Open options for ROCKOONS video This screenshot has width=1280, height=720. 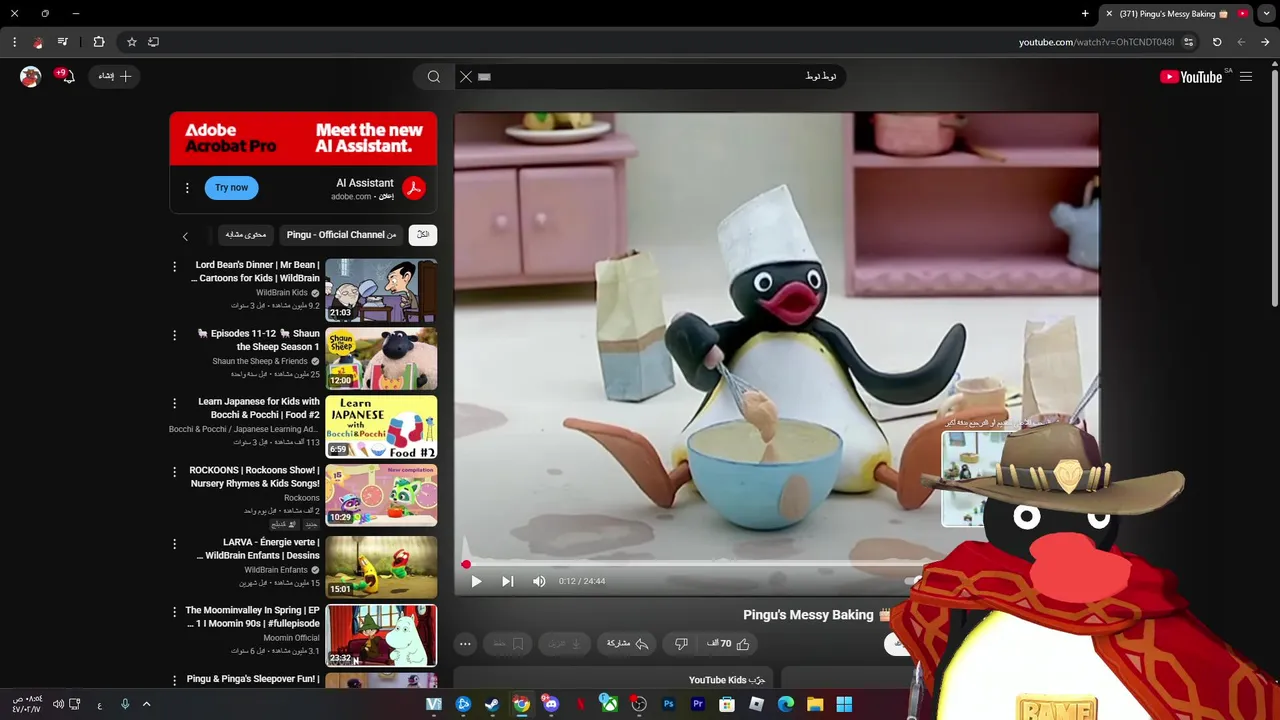[x=174, y=471]
